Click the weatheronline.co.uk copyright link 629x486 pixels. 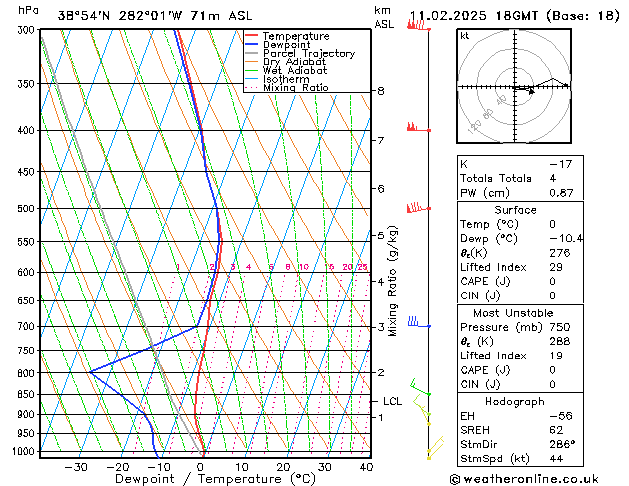click(x=524, y=479)
